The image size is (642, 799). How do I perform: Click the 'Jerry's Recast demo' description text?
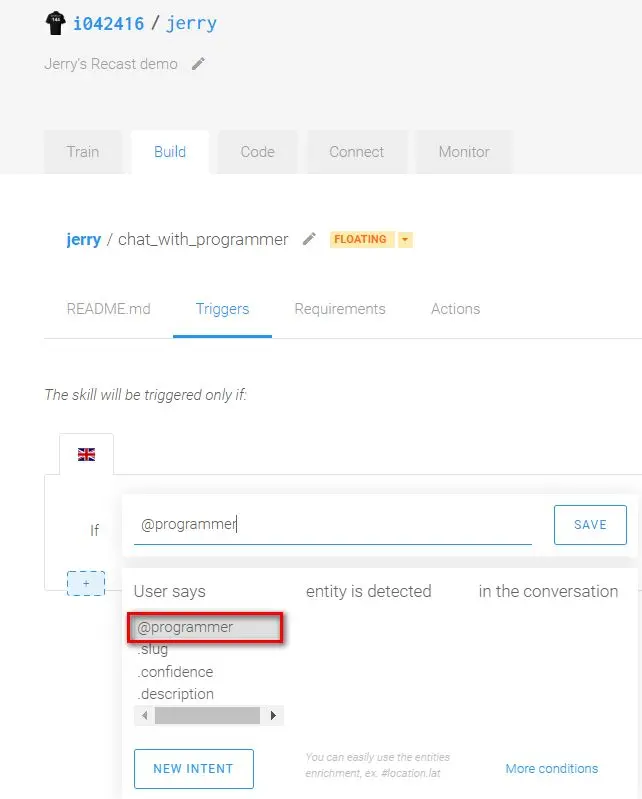[x=111, y=64]
